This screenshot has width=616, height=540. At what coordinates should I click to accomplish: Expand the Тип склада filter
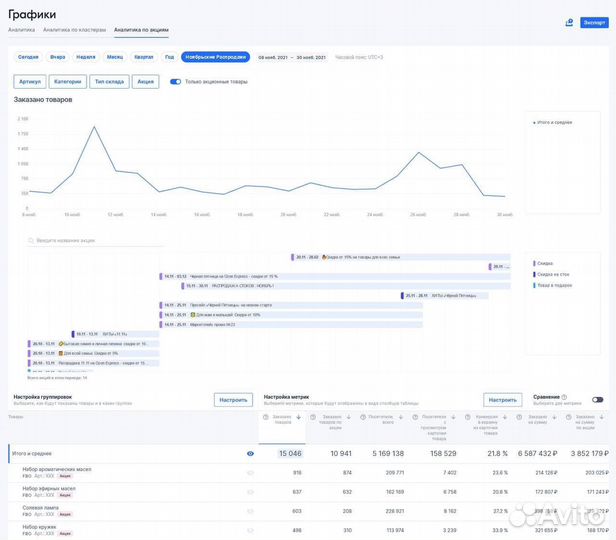click(x=109, y=82)
